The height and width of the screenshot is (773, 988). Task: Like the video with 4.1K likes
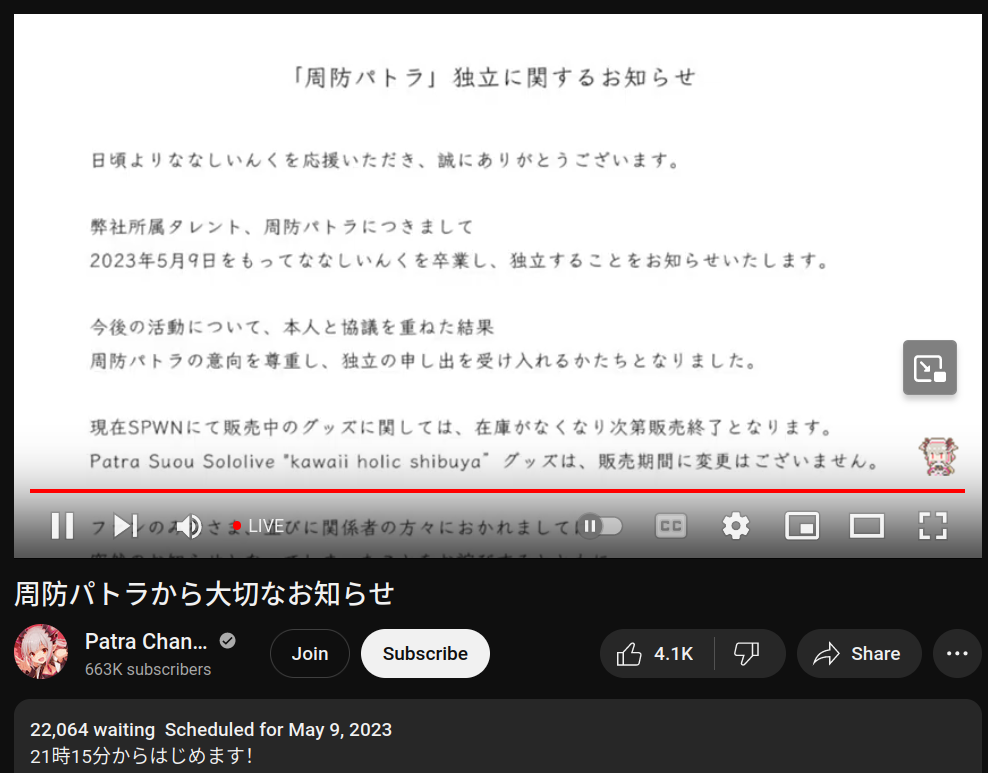657,653
